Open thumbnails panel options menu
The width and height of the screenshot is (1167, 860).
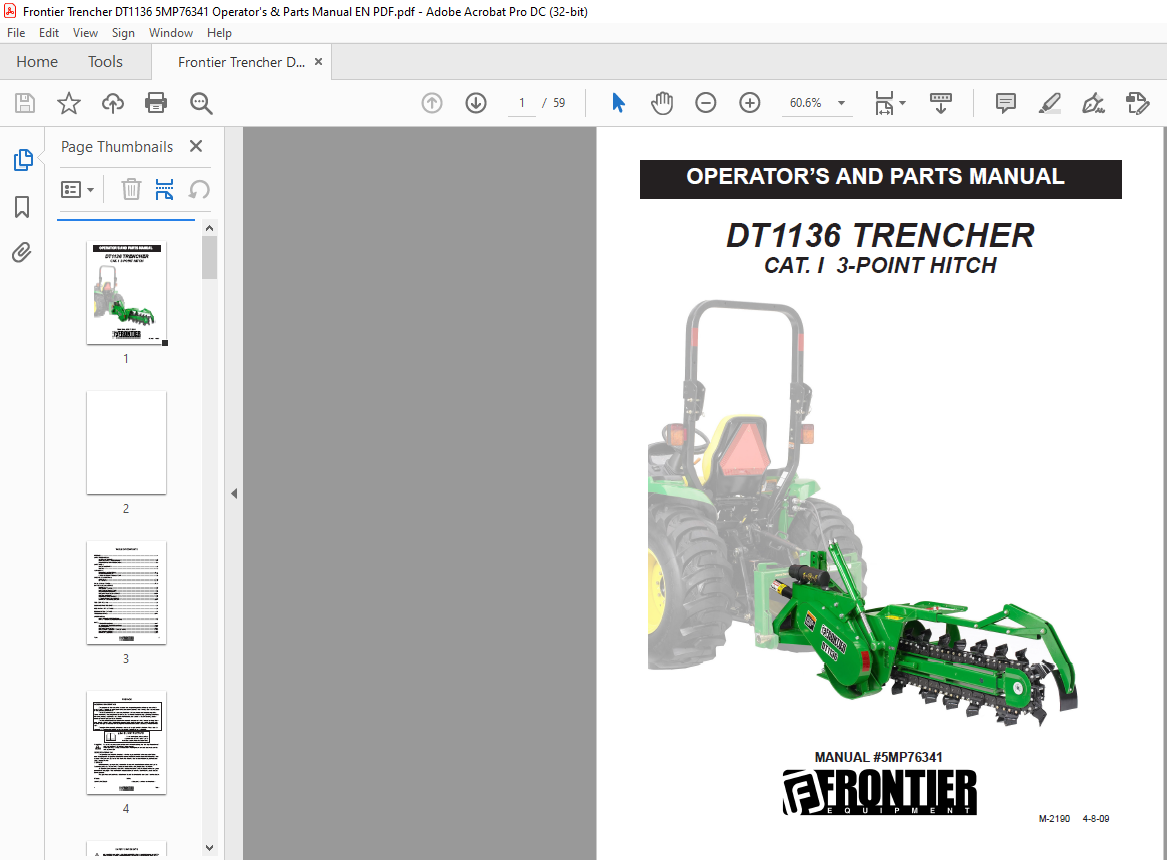(x=77, y=190)
